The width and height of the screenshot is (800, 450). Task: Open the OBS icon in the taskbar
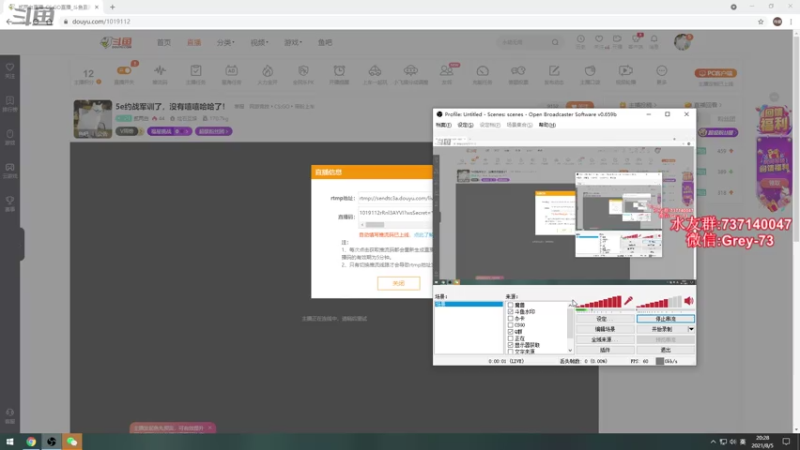[x=52, y=442]
